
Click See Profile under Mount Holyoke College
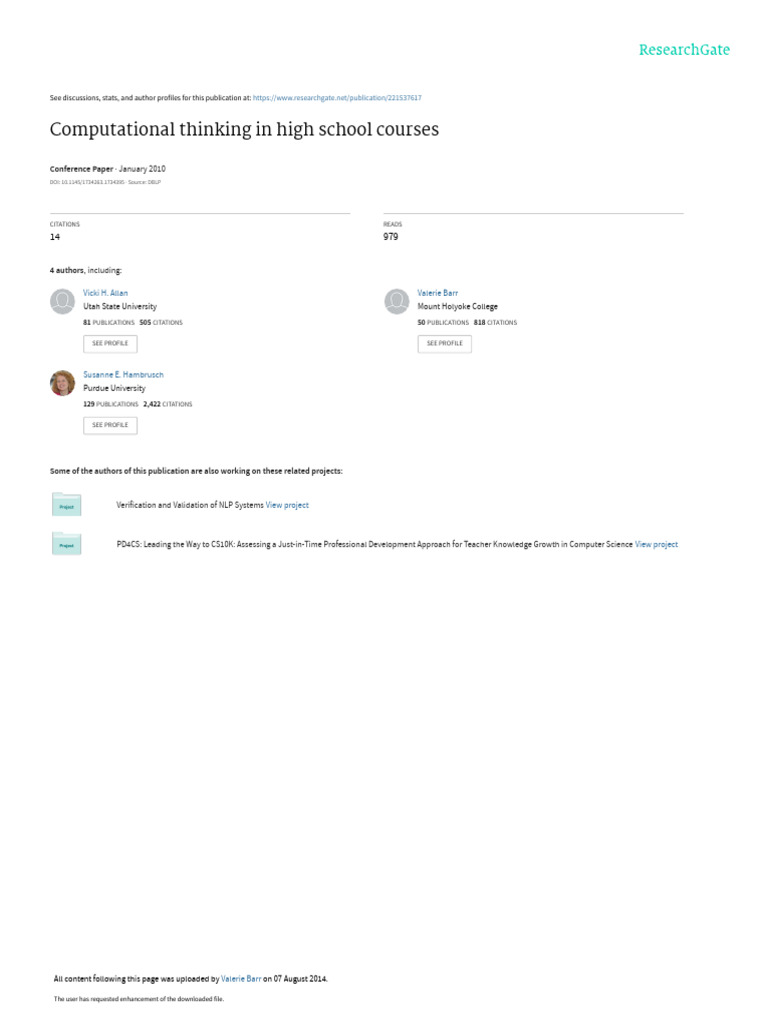coord(444,344)
